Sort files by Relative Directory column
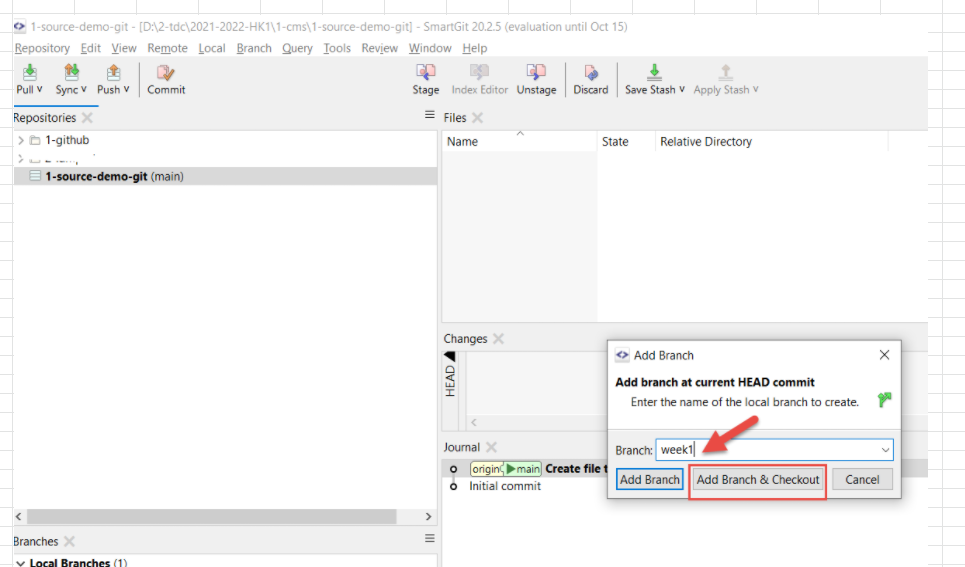This screenshot has height=567, width=965. click(771, 142)
